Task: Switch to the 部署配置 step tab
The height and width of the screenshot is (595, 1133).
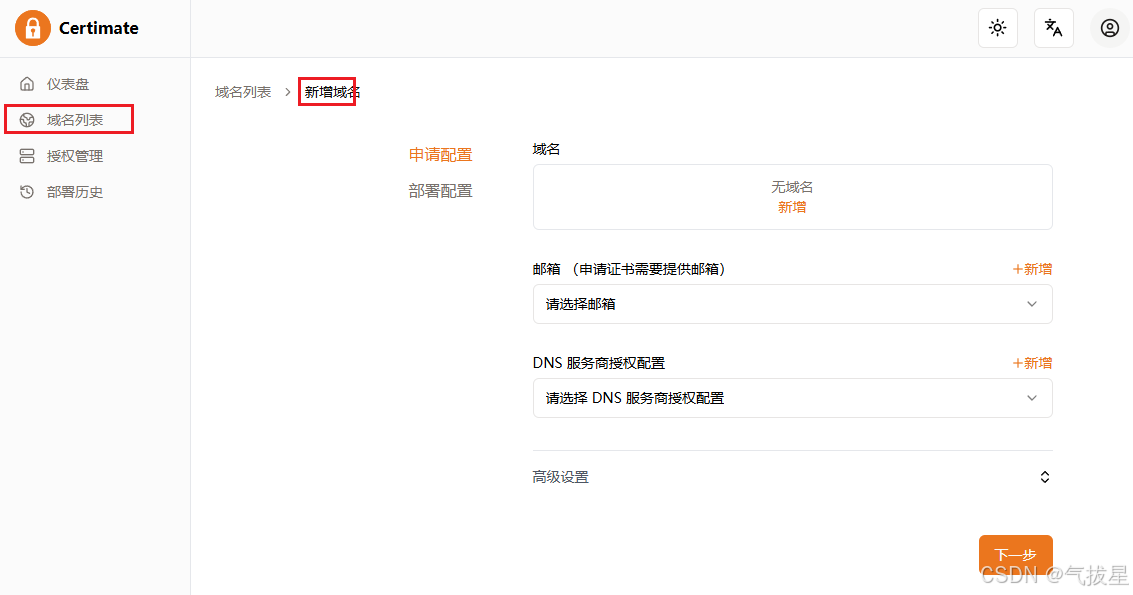Action: point(440,191)
